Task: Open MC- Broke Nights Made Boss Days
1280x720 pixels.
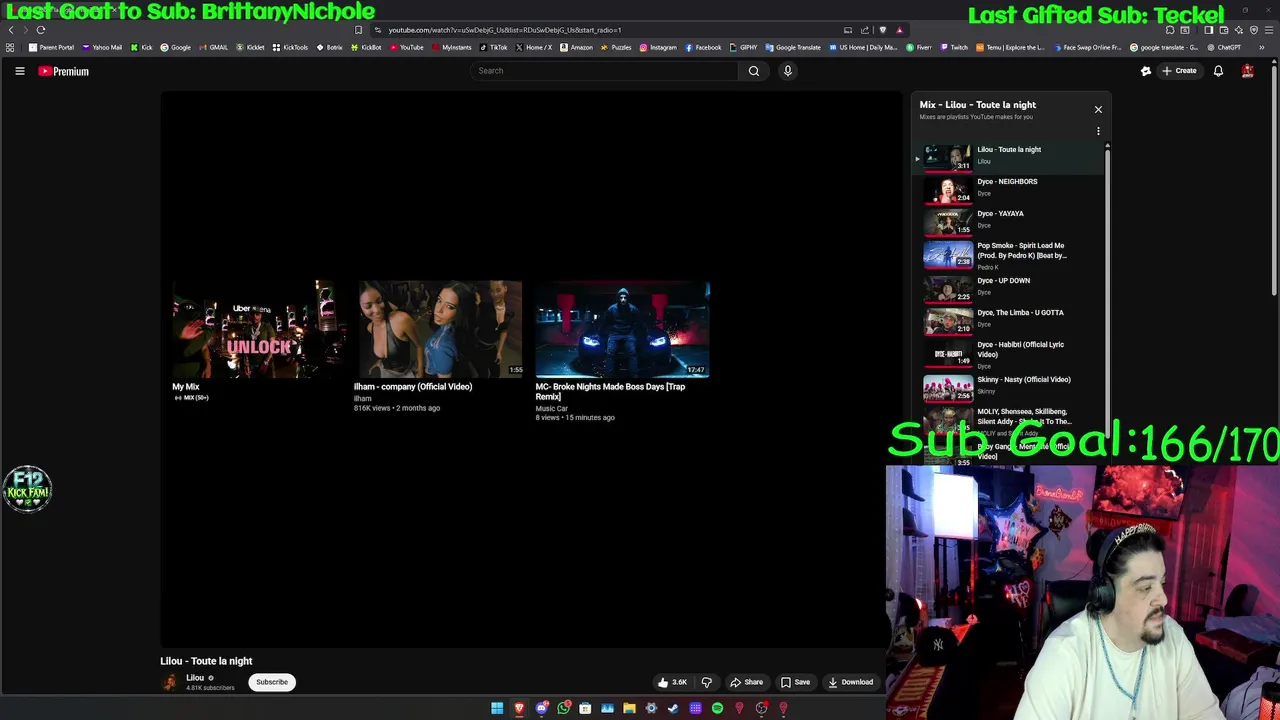Action: pyautogui.click(x=622, y=350)
